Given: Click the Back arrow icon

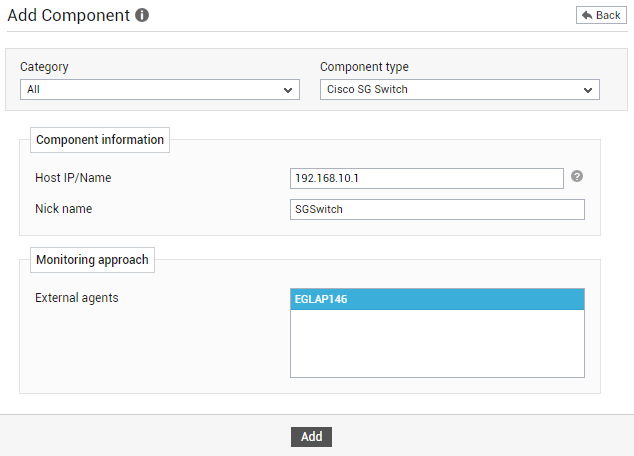Looking at the screenshot, I should 587,15.
